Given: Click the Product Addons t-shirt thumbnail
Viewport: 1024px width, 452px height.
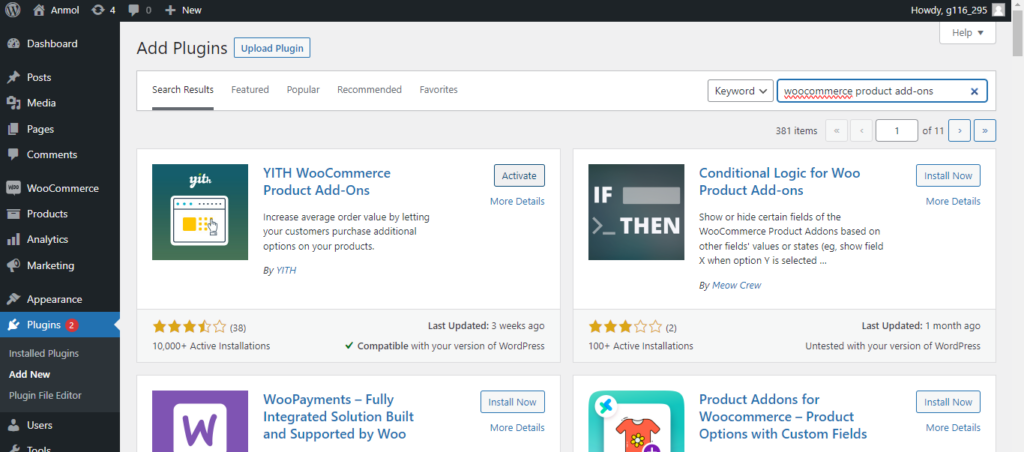Looking at the screenshot, I should pyautogui.click(x=636, y=421).
